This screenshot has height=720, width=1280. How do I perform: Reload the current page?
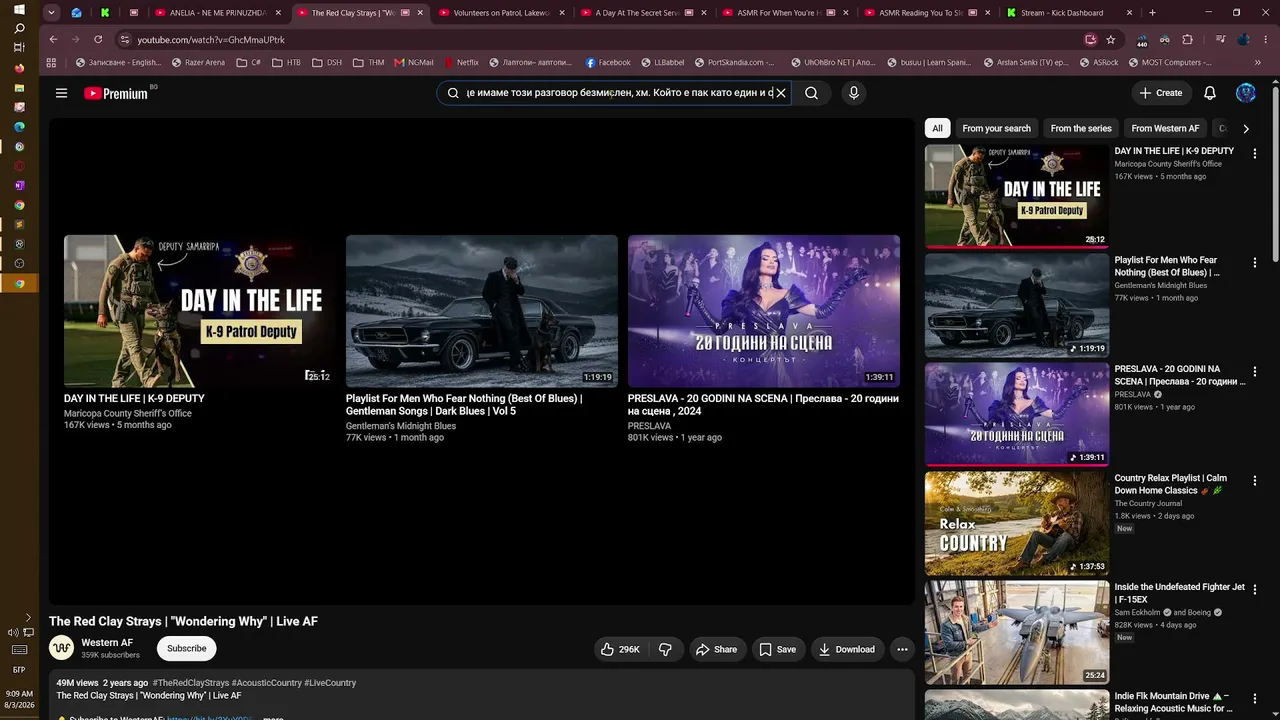tap(98, 40)
